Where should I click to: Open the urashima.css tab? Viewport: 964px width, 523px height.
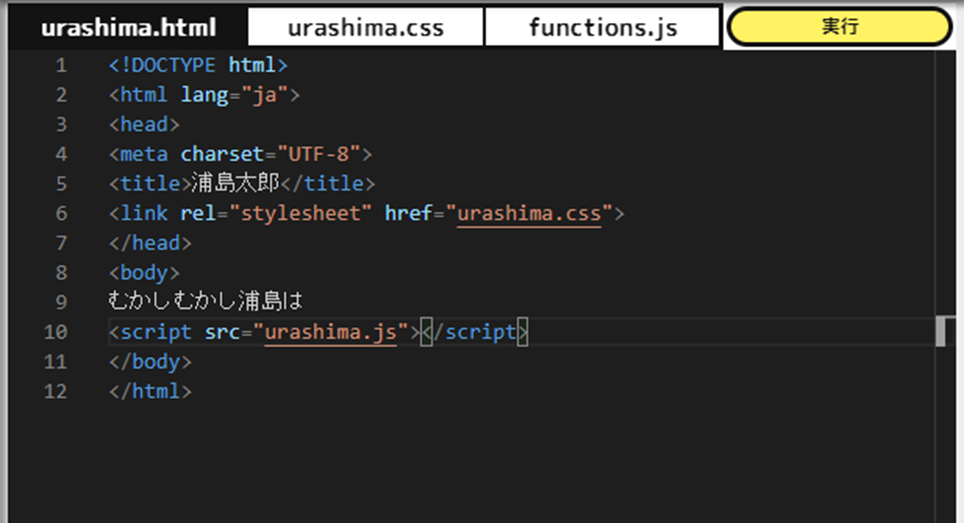[366, 28]
